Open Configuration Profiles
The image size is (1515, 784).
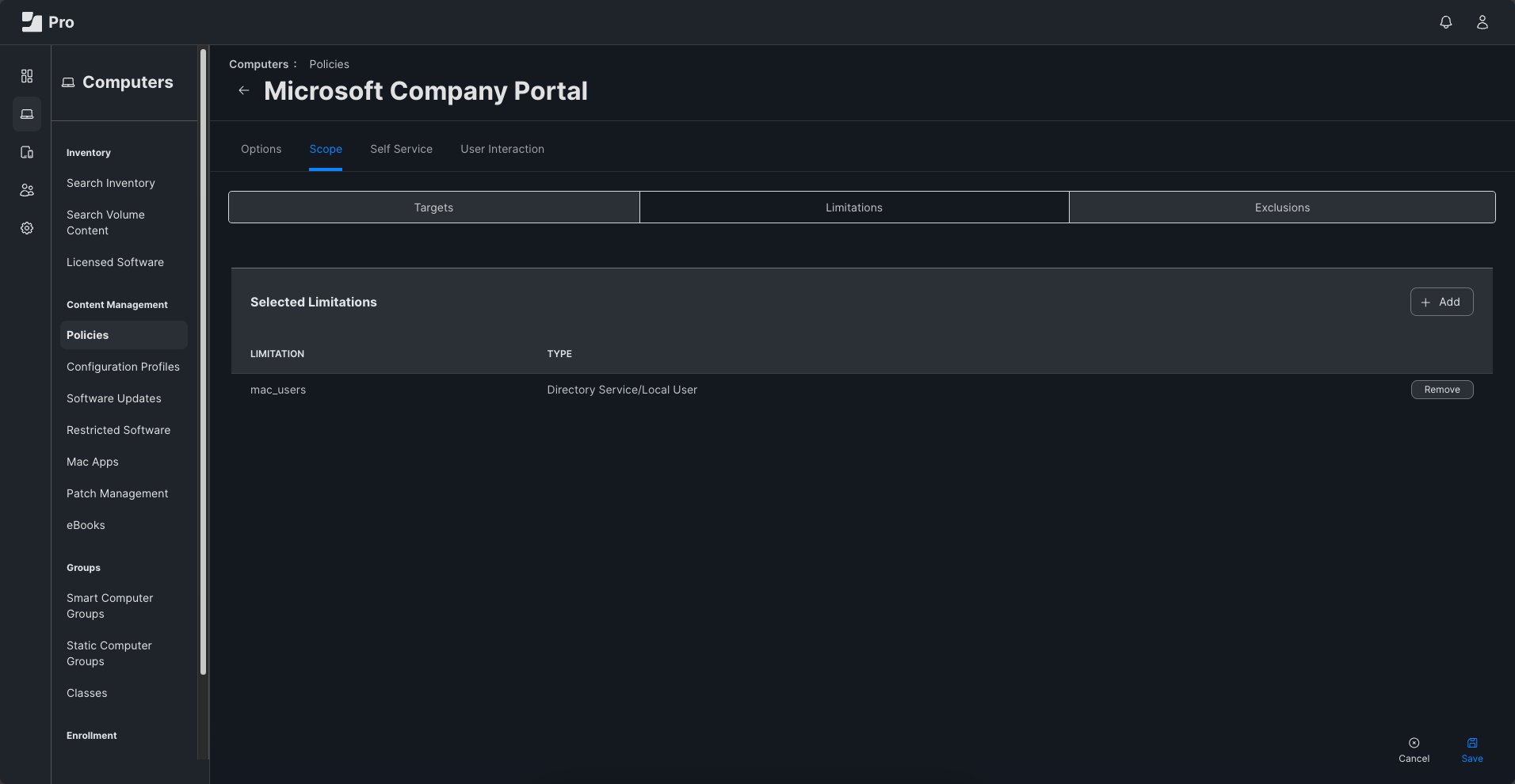(123, 367)
